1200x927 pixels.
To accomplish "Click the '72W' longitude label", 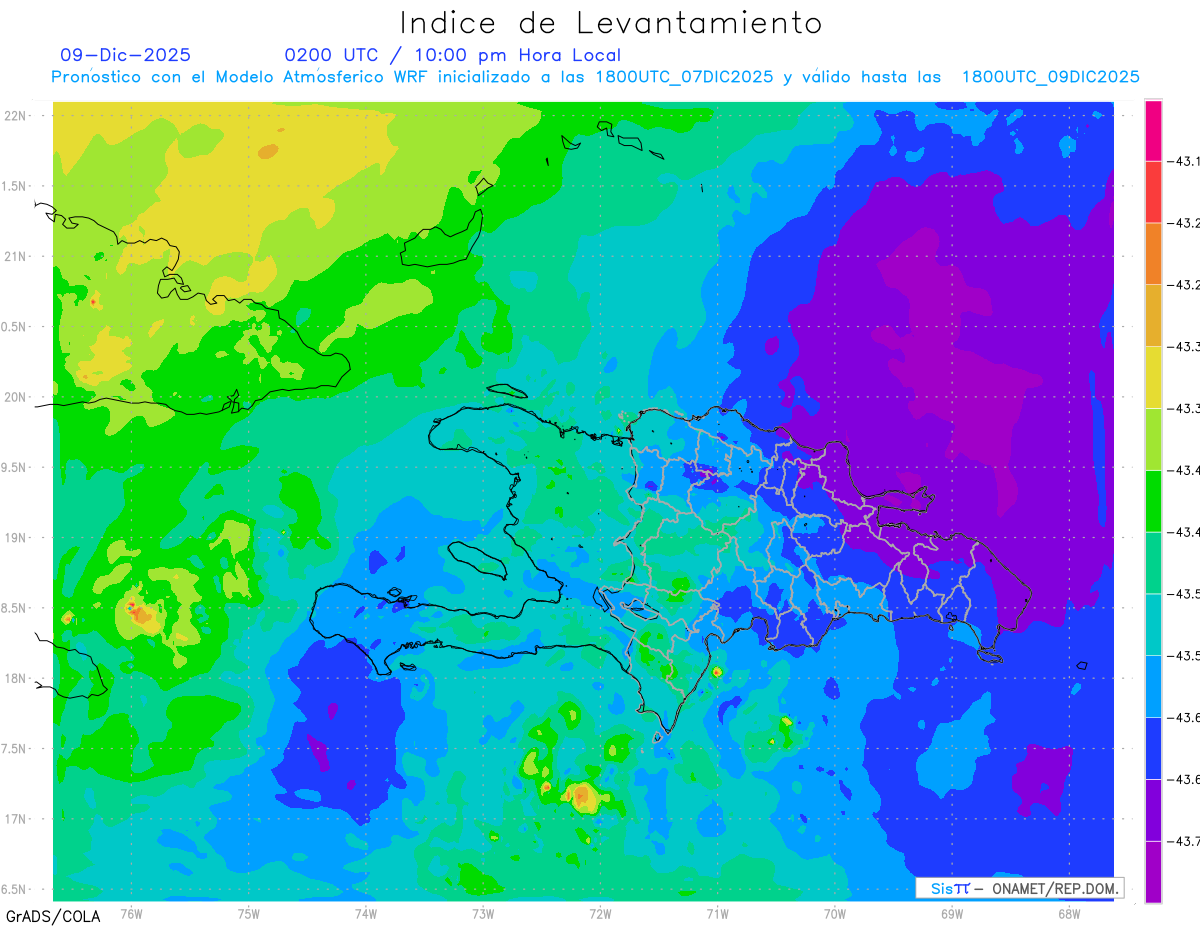I will click(600, 913).
